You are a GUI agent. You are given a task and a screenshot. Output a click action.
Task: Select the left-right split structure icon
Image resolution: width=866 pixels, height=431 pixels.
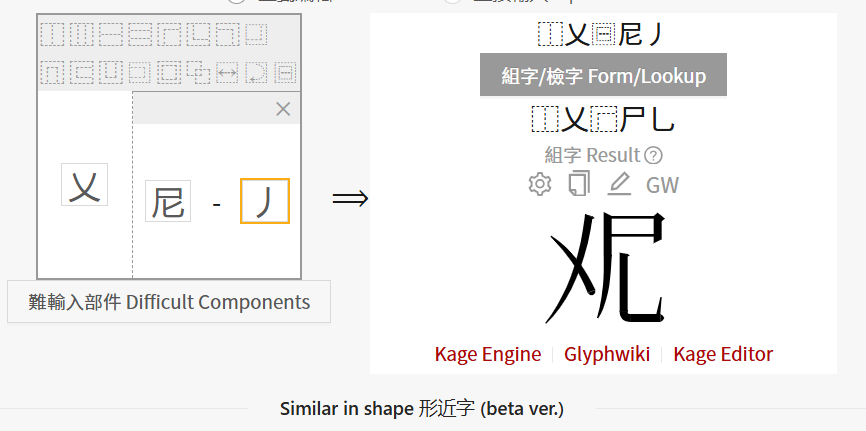tap(52, 35)
